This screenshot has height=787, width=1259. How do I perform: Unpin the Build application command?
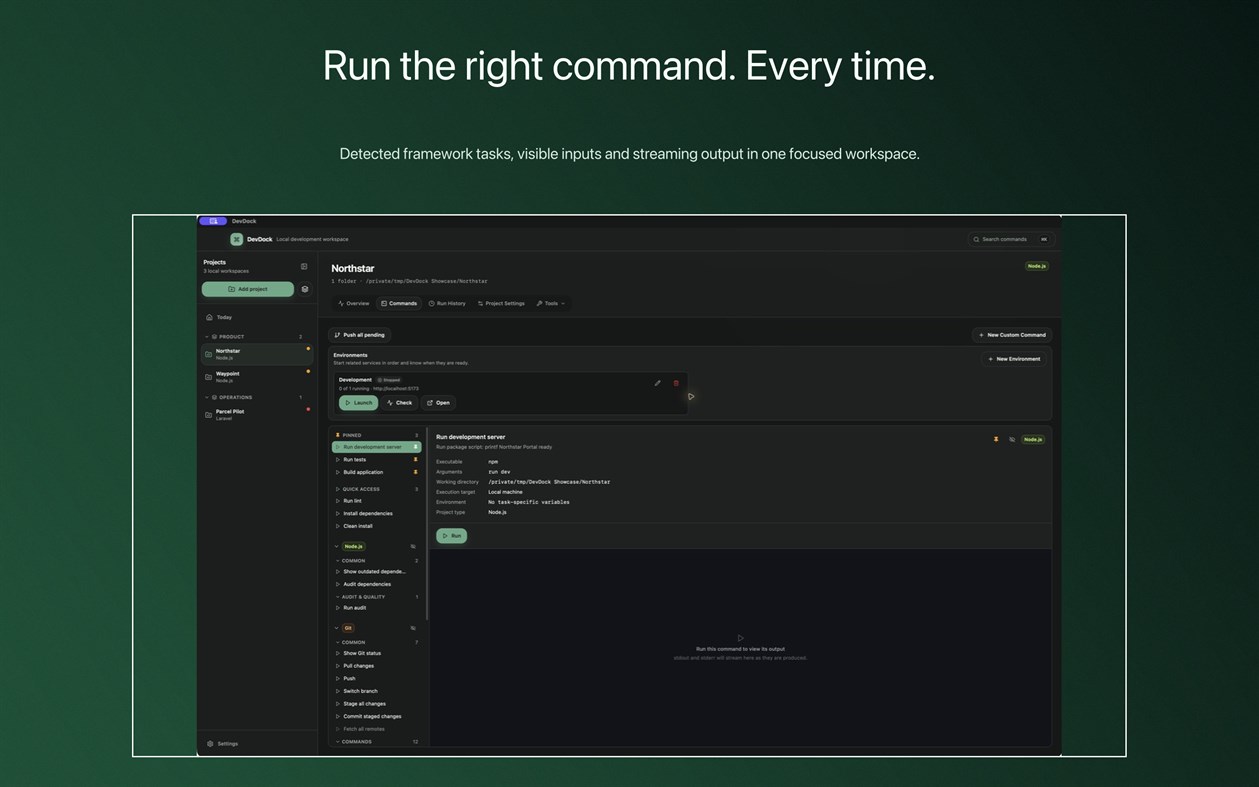click(416, 472)
